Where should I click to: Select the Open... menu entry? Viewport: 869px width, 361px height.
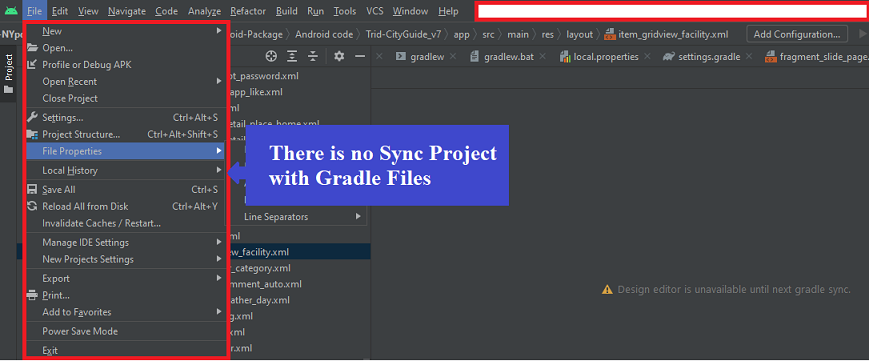tap(58, 48)
